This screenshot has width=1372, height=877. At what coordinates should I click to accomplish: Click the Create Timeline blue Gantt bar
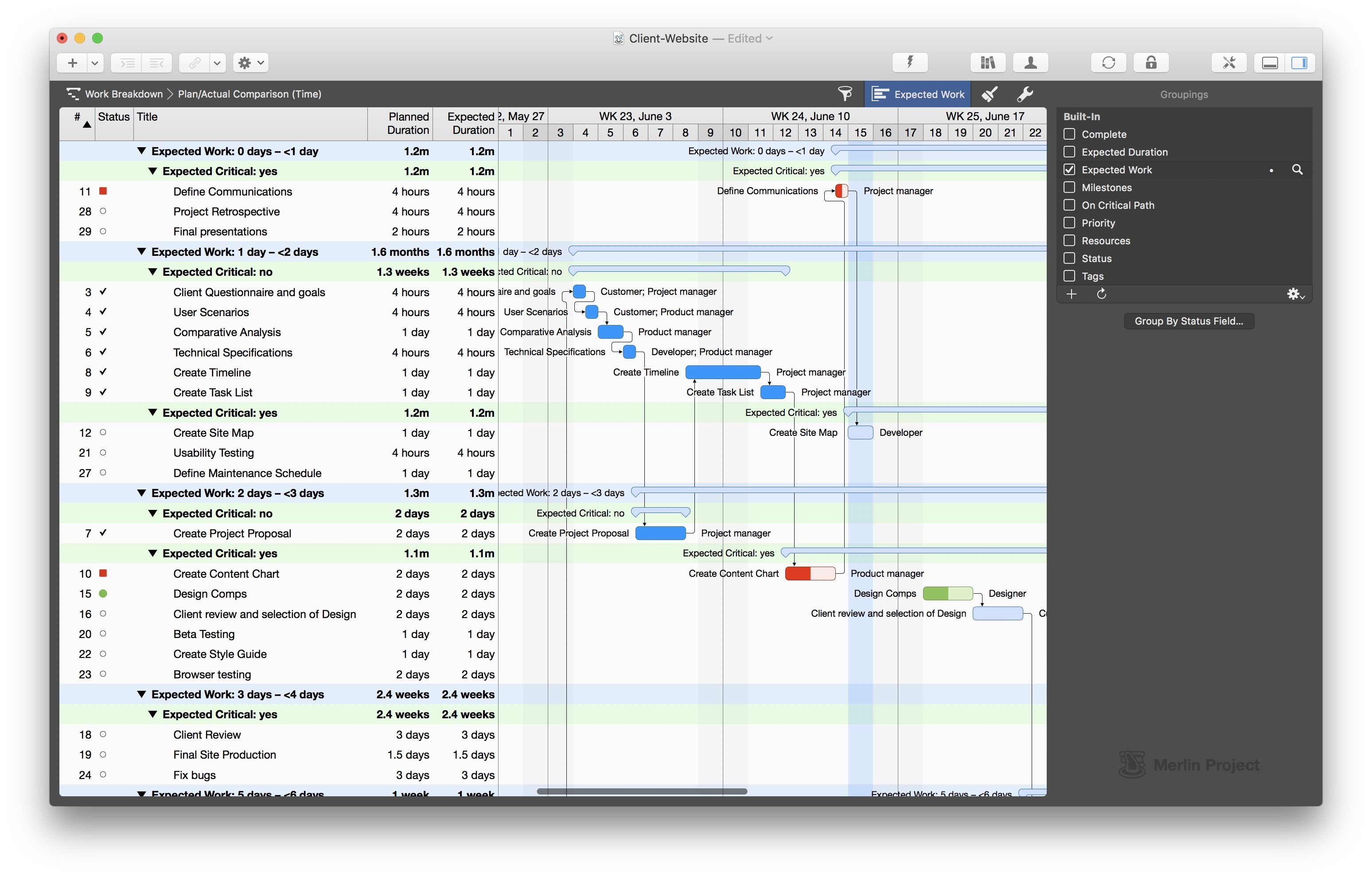(723, 372)
